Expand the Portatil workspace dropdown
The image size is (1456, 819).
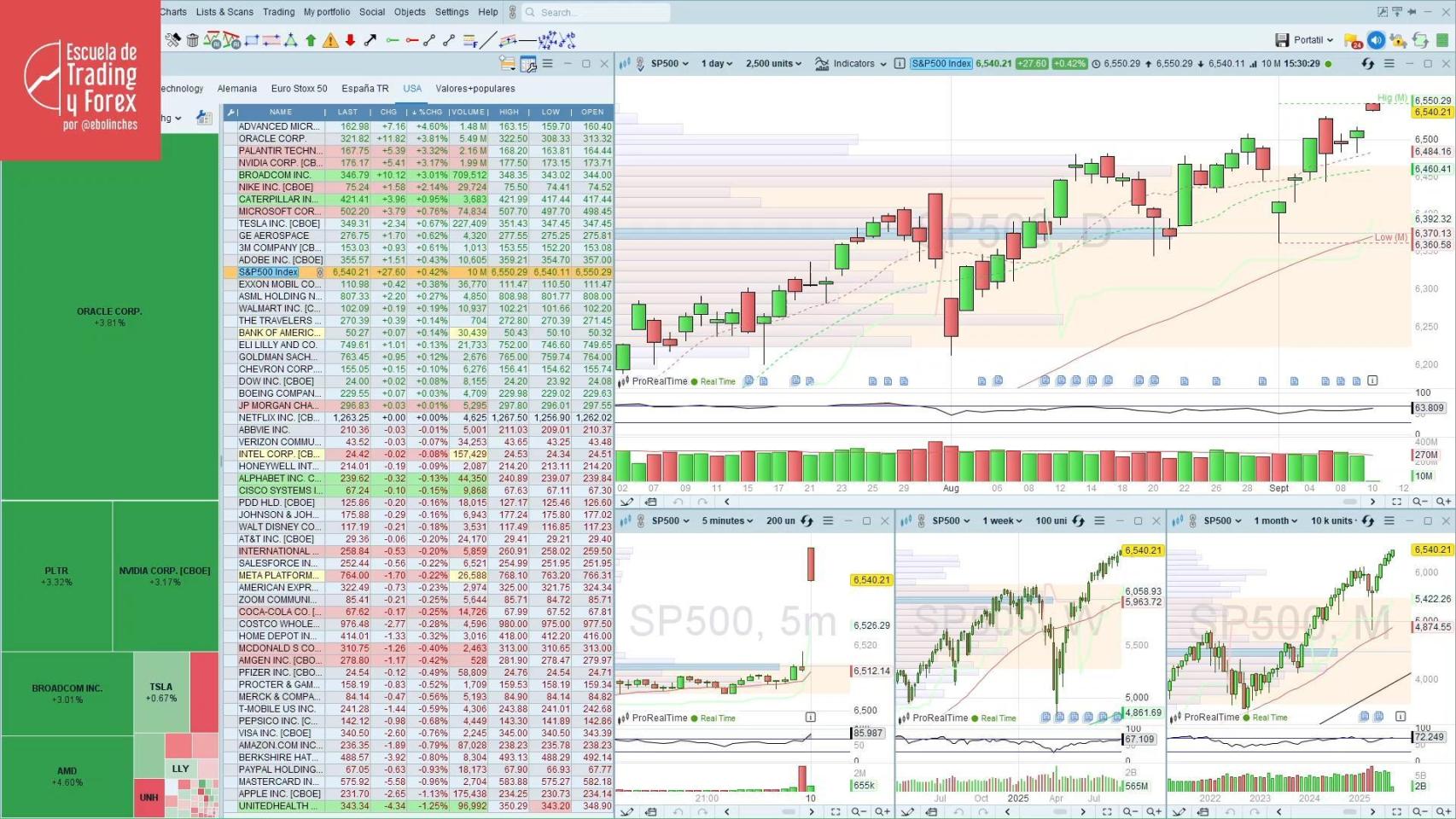1311,39
